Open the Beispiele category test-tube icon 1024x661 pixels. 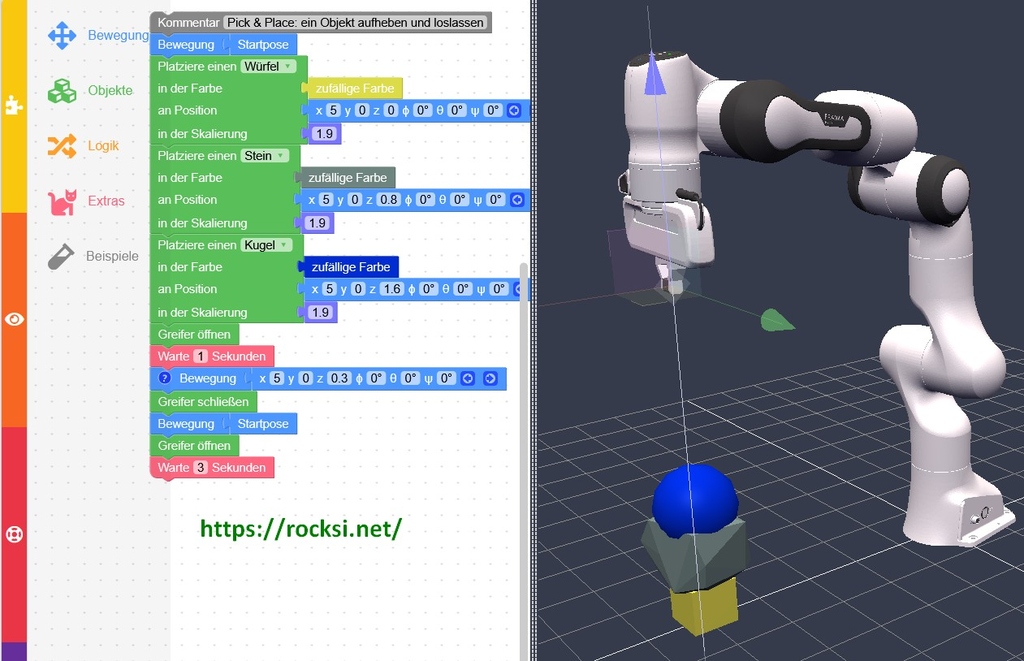[x=61, y=257]
